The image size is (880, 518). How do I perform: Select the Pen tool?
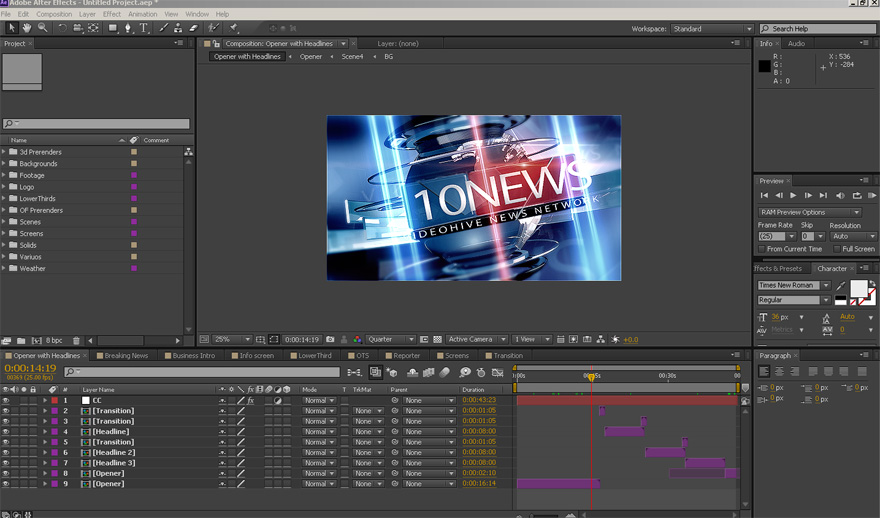(128, 27)
